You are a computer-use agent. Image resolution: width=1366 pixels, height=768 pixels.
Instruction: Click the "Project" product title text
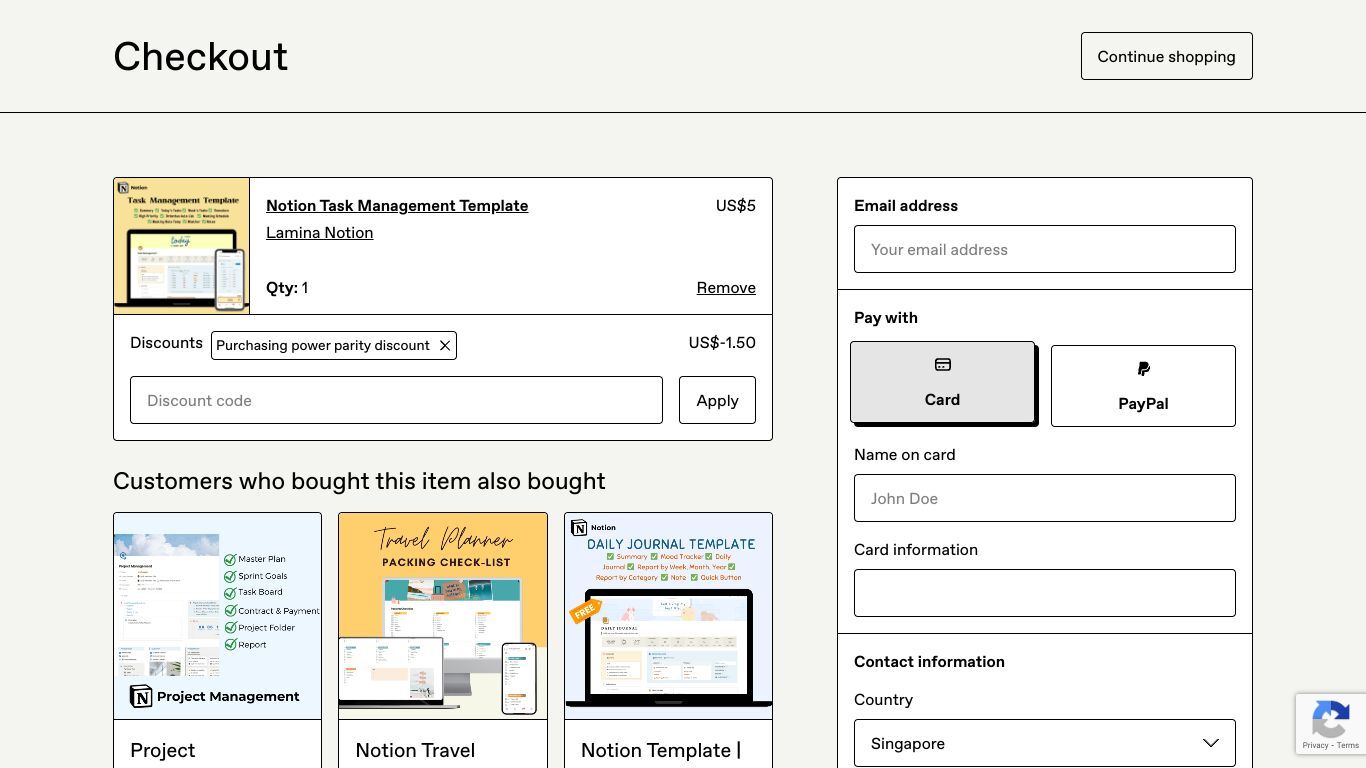tap(162, 751)
